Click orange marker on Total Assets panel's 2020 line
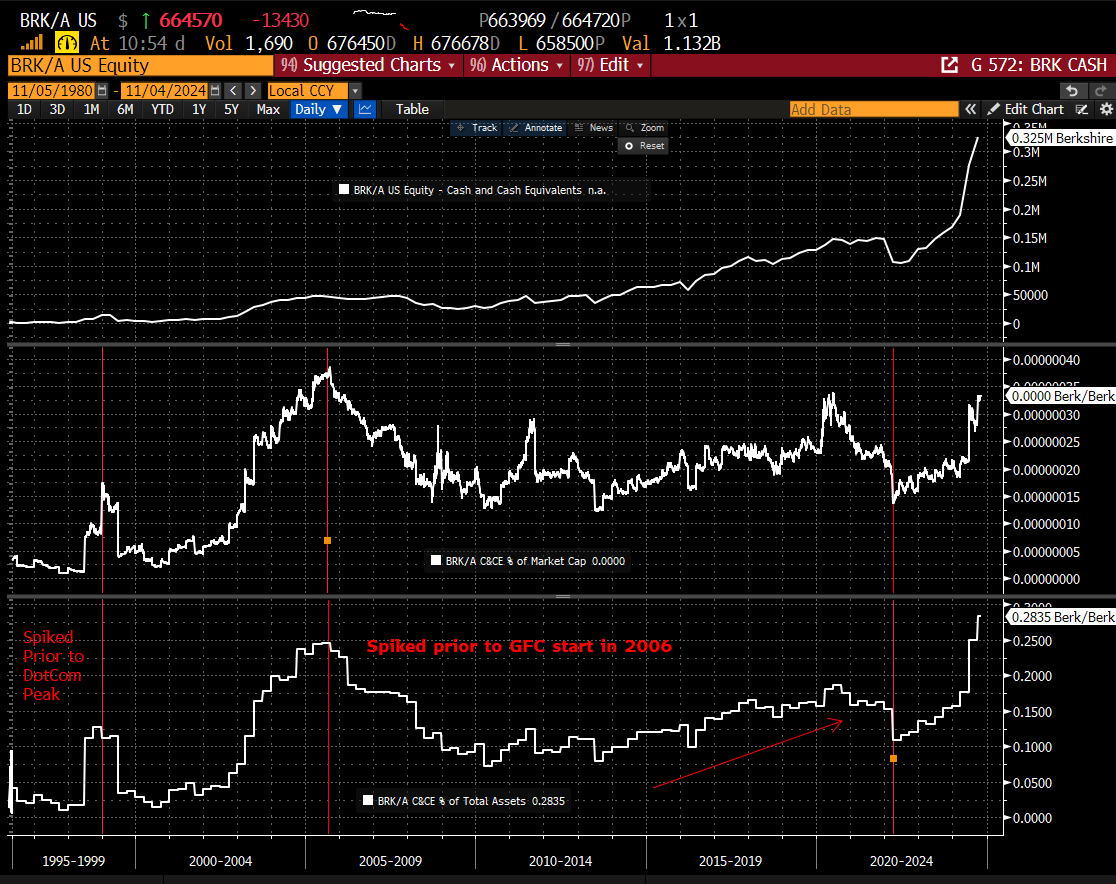 pos(893,759)
